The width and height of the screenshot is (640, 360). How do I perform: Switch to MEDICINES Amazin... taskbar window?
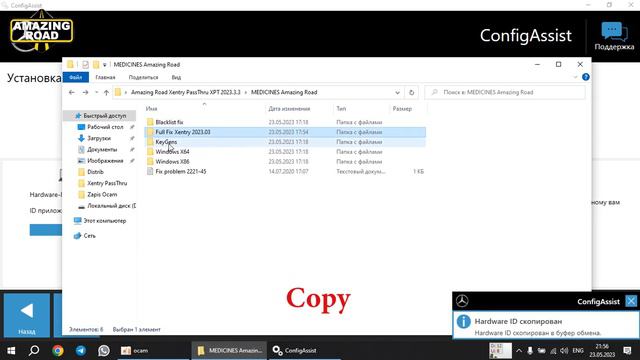pos(229,351)
